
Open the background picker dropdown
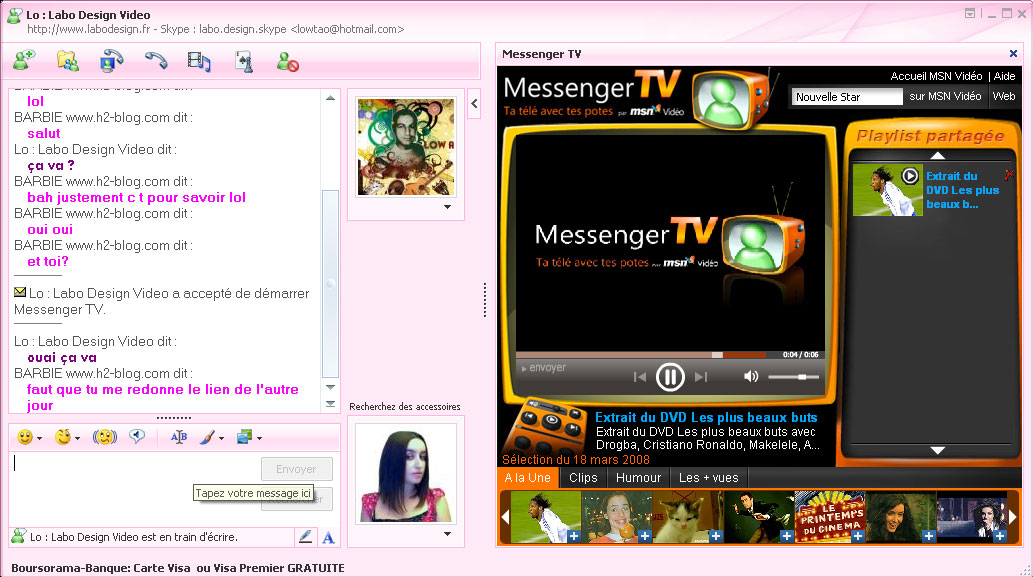(x=259, y=438)
